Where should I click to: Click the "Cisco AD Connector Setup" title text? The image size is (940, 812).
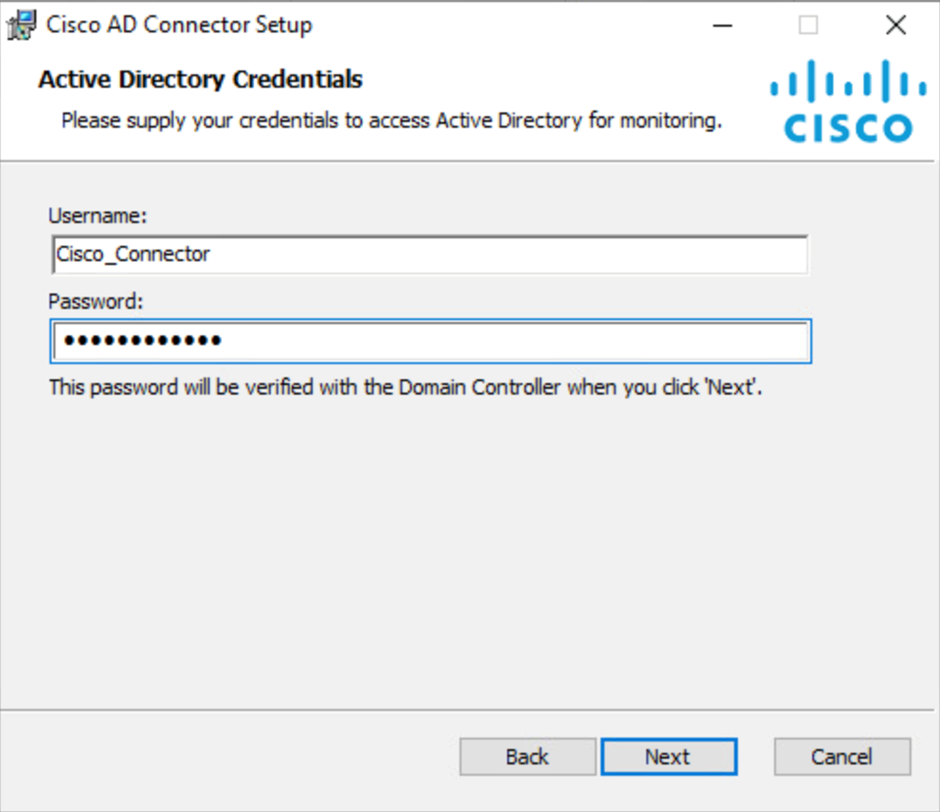(179, 25)
